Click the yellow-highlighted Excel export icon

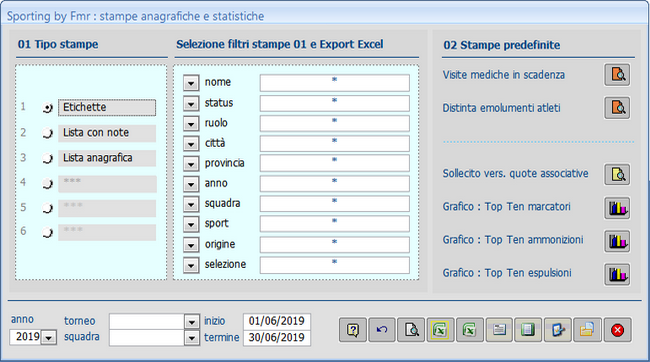coord(440,330)
